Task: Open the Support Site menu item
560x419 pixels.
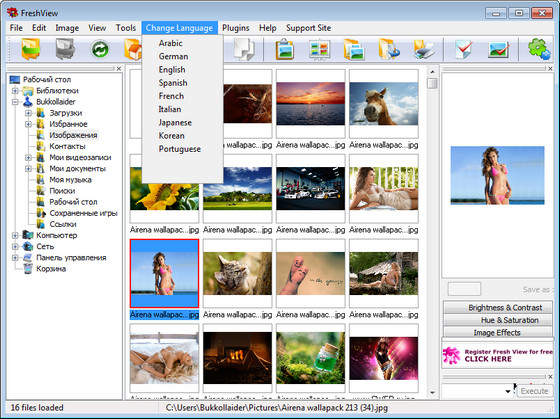Action: coord(309,28)
